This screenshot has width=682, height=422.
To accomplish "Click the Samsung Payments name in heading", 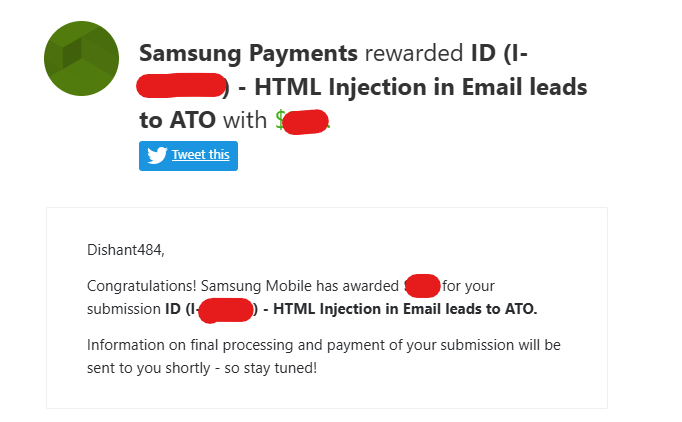I will [248, 54].
